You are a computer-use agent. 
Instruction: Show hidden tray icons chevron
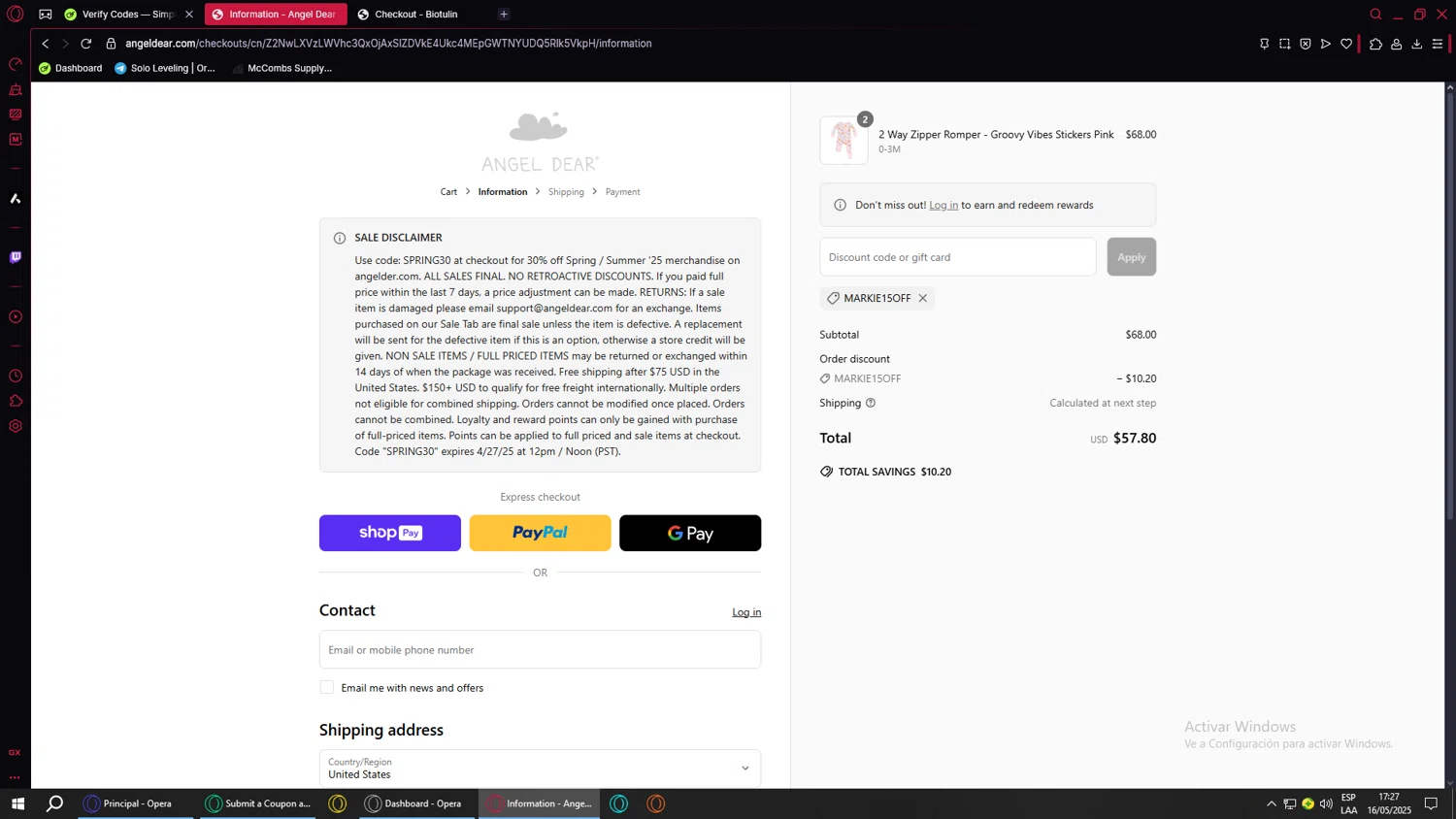click(1272, 803)
